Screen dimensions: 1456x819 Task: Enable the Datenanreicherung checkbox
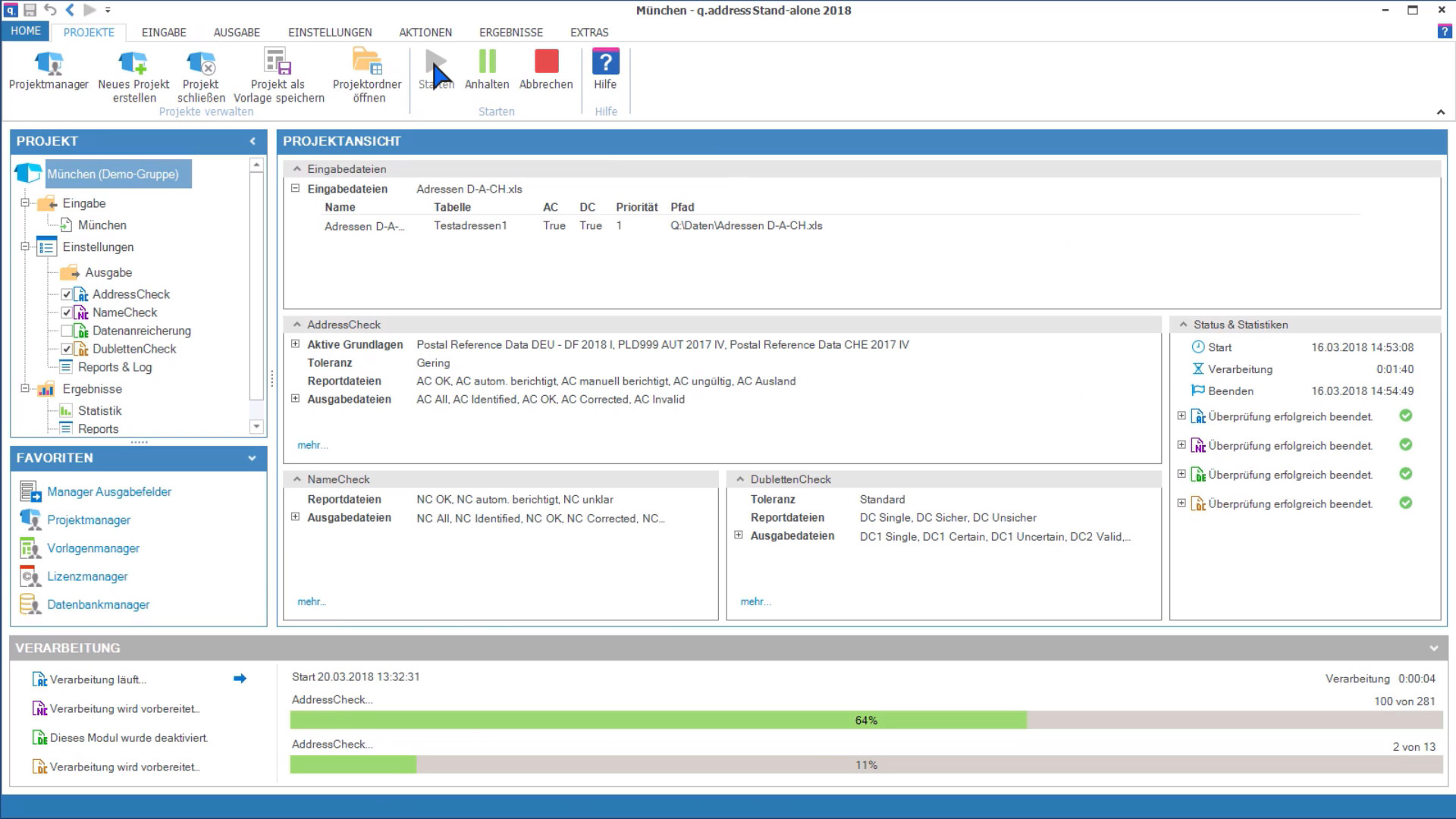(x=67, y=331)
